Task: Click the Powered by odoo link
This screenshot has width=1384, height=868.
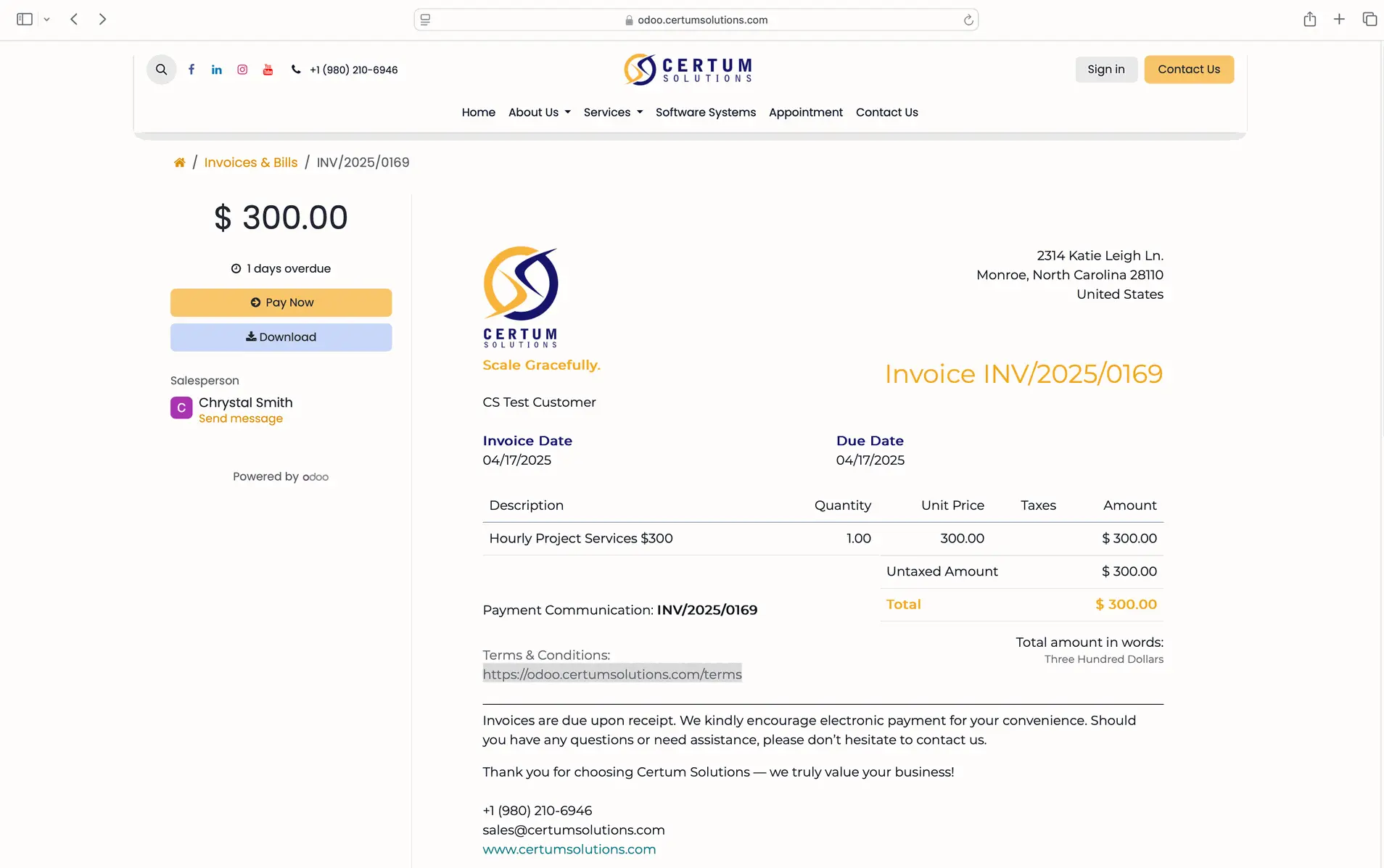Action: 281,476
